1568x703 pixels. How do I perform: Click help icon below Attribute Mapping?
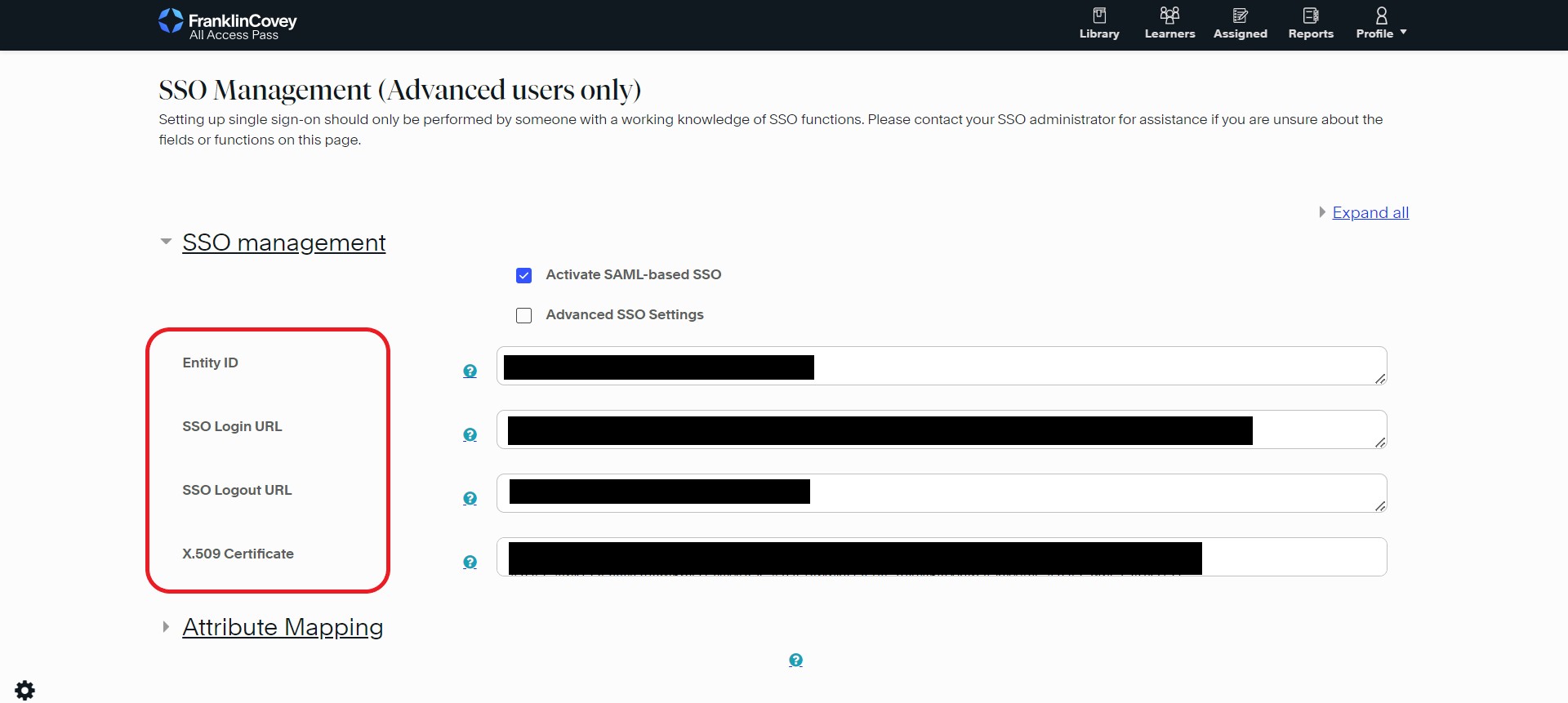click(795, 661)
